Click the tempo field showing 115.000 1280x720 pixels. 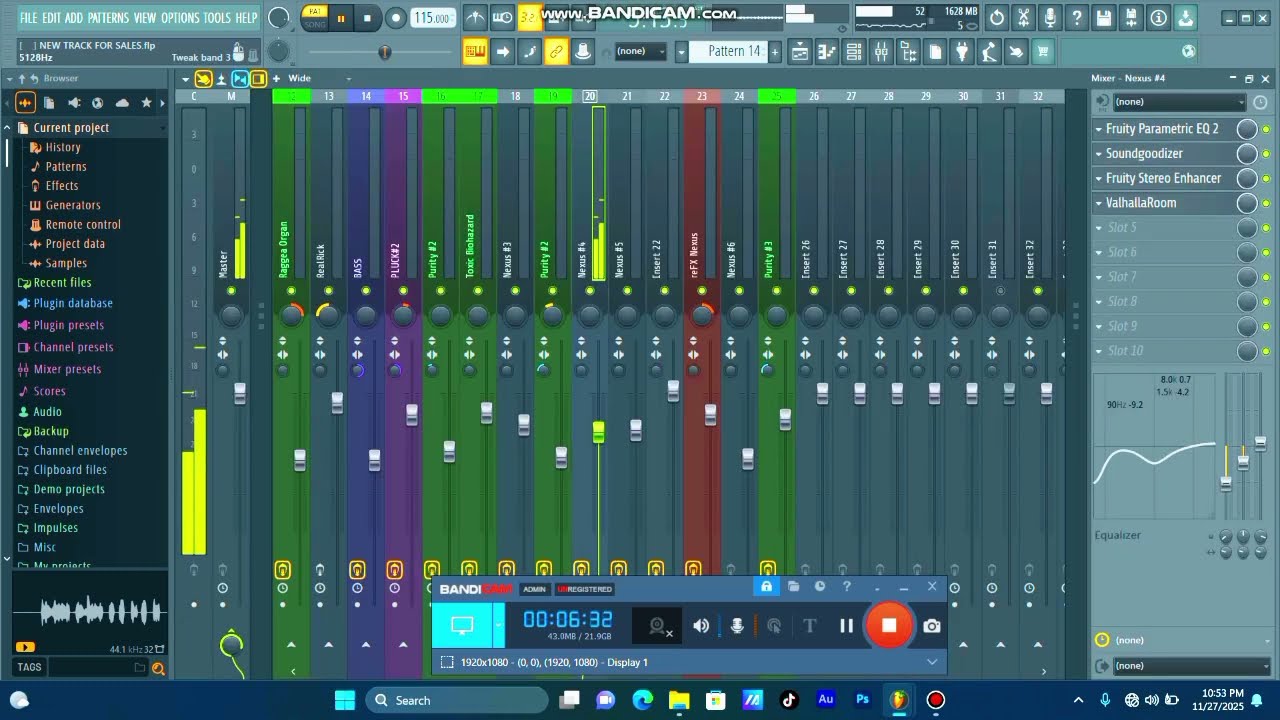[x=431, y=18]
